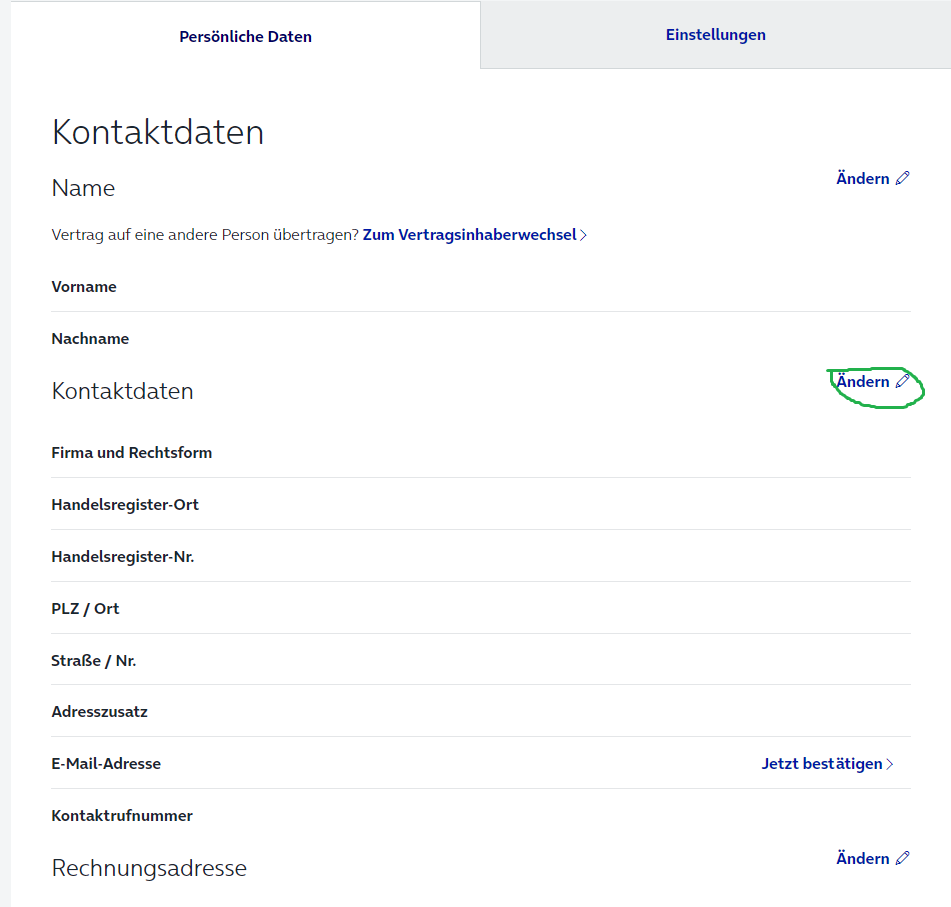This screenshot has height=907, width=951.
Task: Click the circled Ändern link for Kontaktdaten
Action: click(x=862, y=382)
